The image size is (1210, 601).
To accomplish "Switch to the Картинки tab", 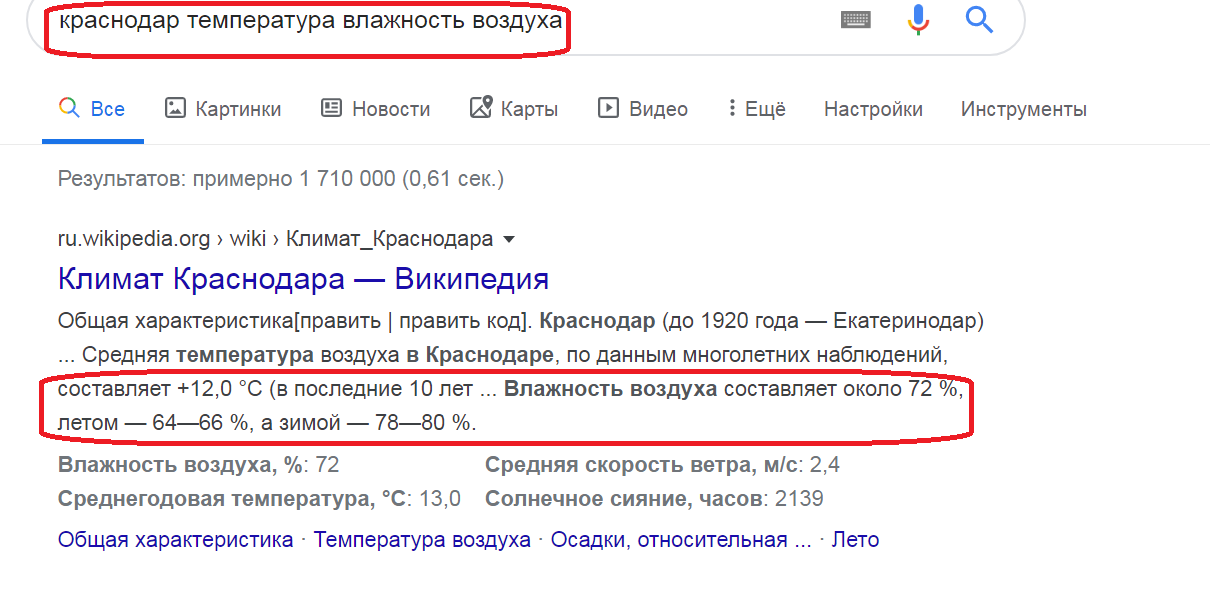I will [x=223, y=109].
